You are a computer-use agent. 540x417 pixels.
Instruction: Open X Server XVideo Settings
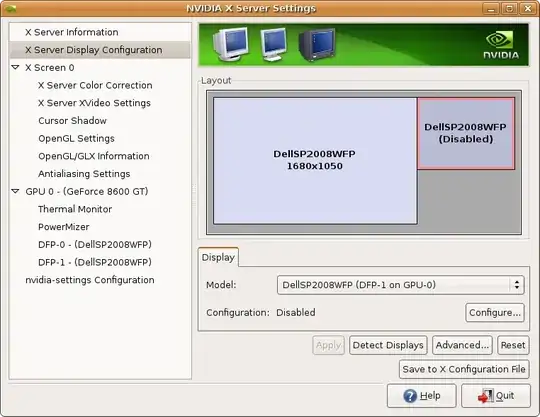[94, 103]
